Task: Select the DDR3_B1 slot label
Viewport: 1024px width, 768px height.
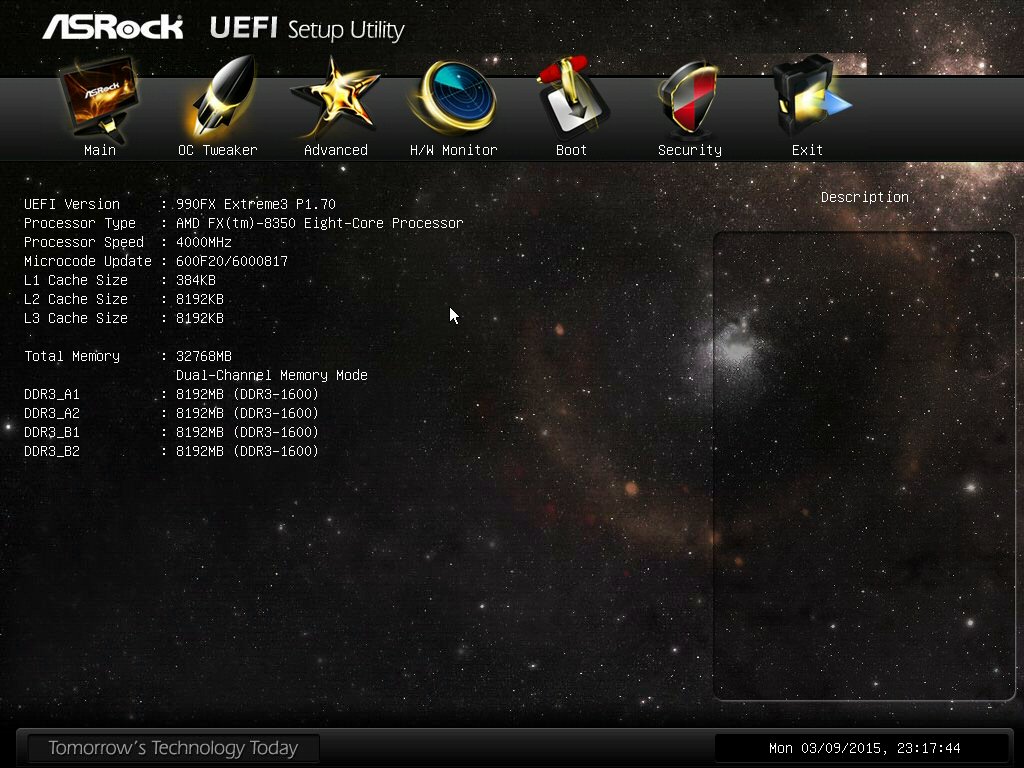Action: tap(52, 432)
